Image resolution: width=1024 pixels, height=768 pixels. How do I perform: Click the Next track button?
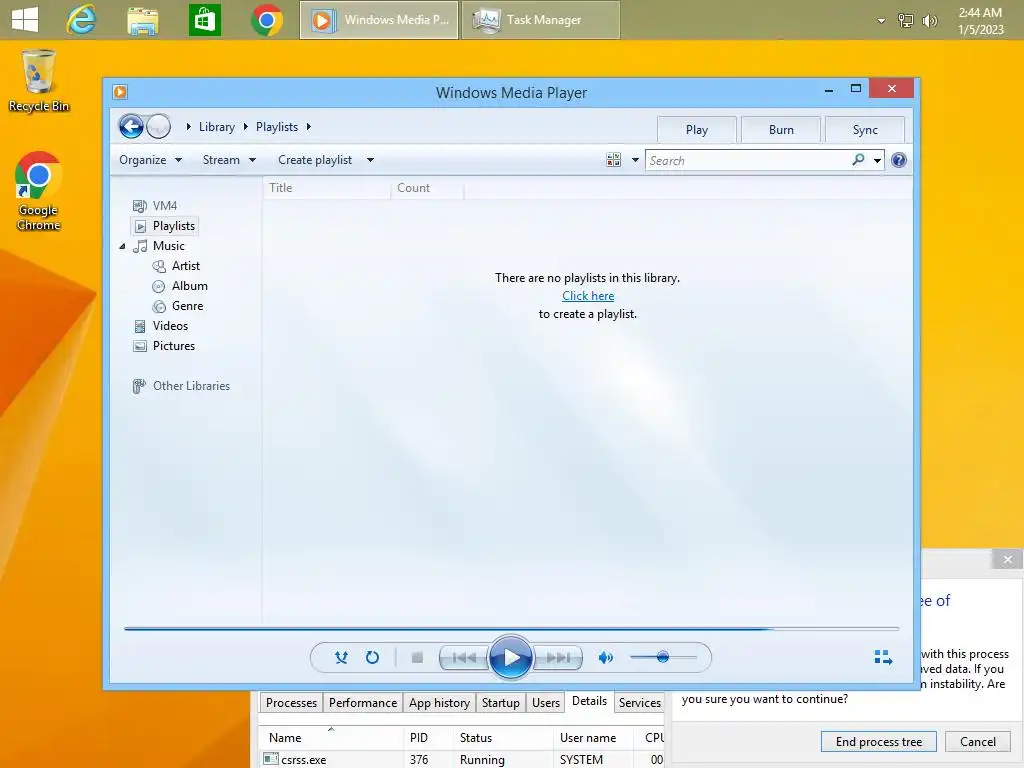tap(558, 657)
